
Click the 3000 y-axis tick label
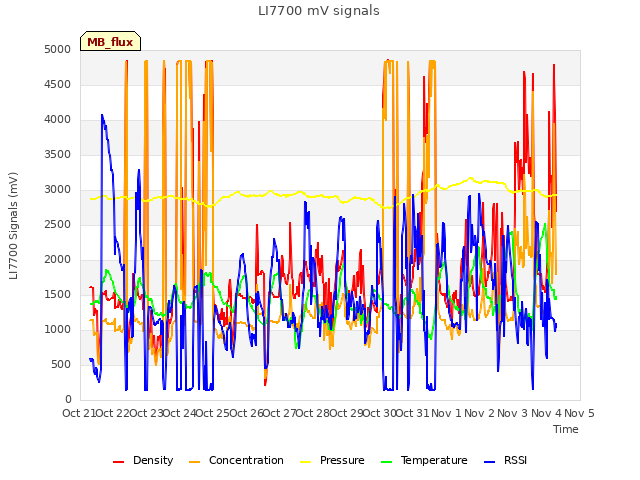58,189
